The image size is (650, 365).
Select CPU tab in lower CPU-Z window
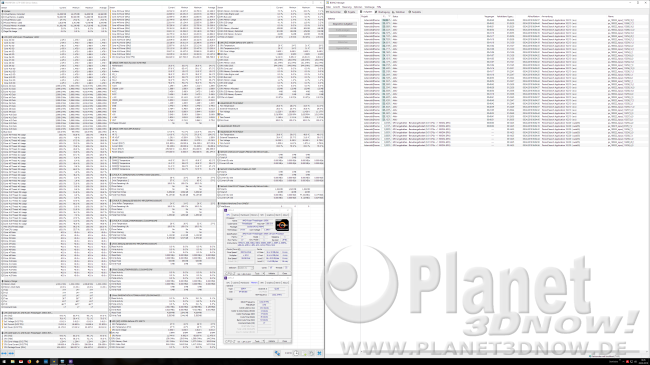tap(228, 282)
